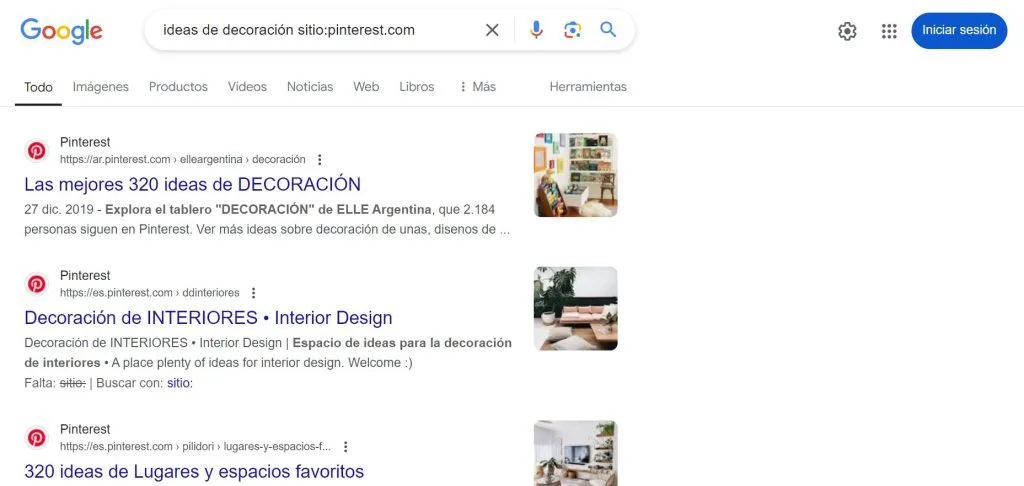
Task: Click the Pinterest favicon of ddinteriores result
Action: point(37,284)
